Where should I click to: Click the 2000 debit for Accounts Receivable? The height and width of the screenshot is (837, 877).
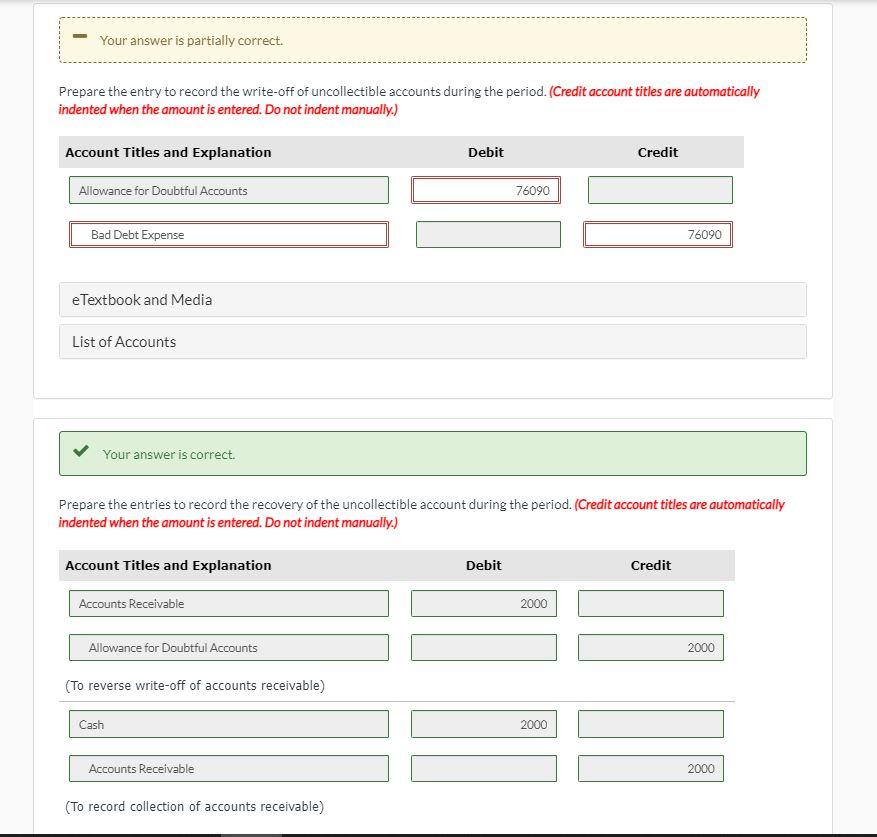(x=483, y=603)
